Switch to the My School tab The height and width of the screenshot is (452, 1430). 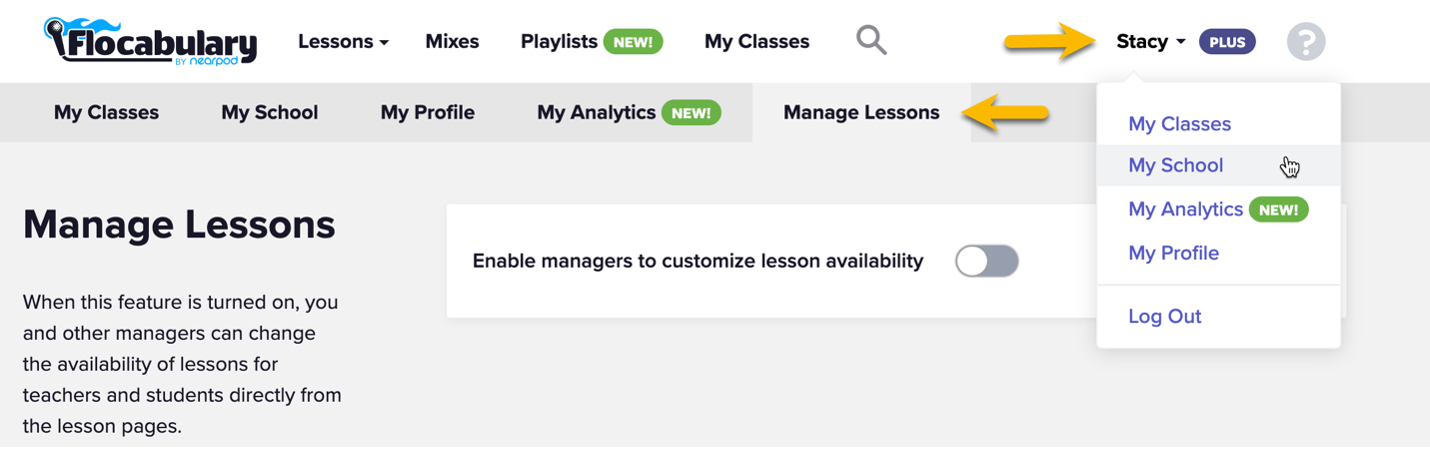click(270, 113)
